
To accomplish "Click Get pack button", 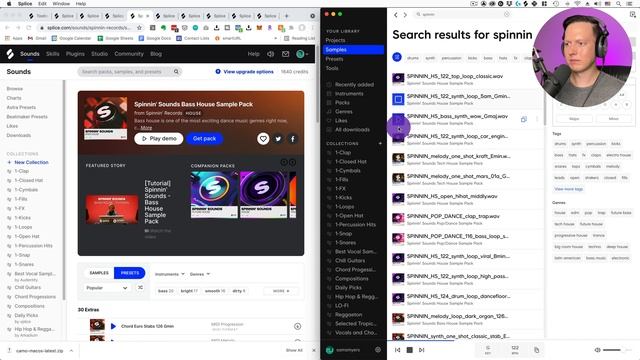I will 204,139.
